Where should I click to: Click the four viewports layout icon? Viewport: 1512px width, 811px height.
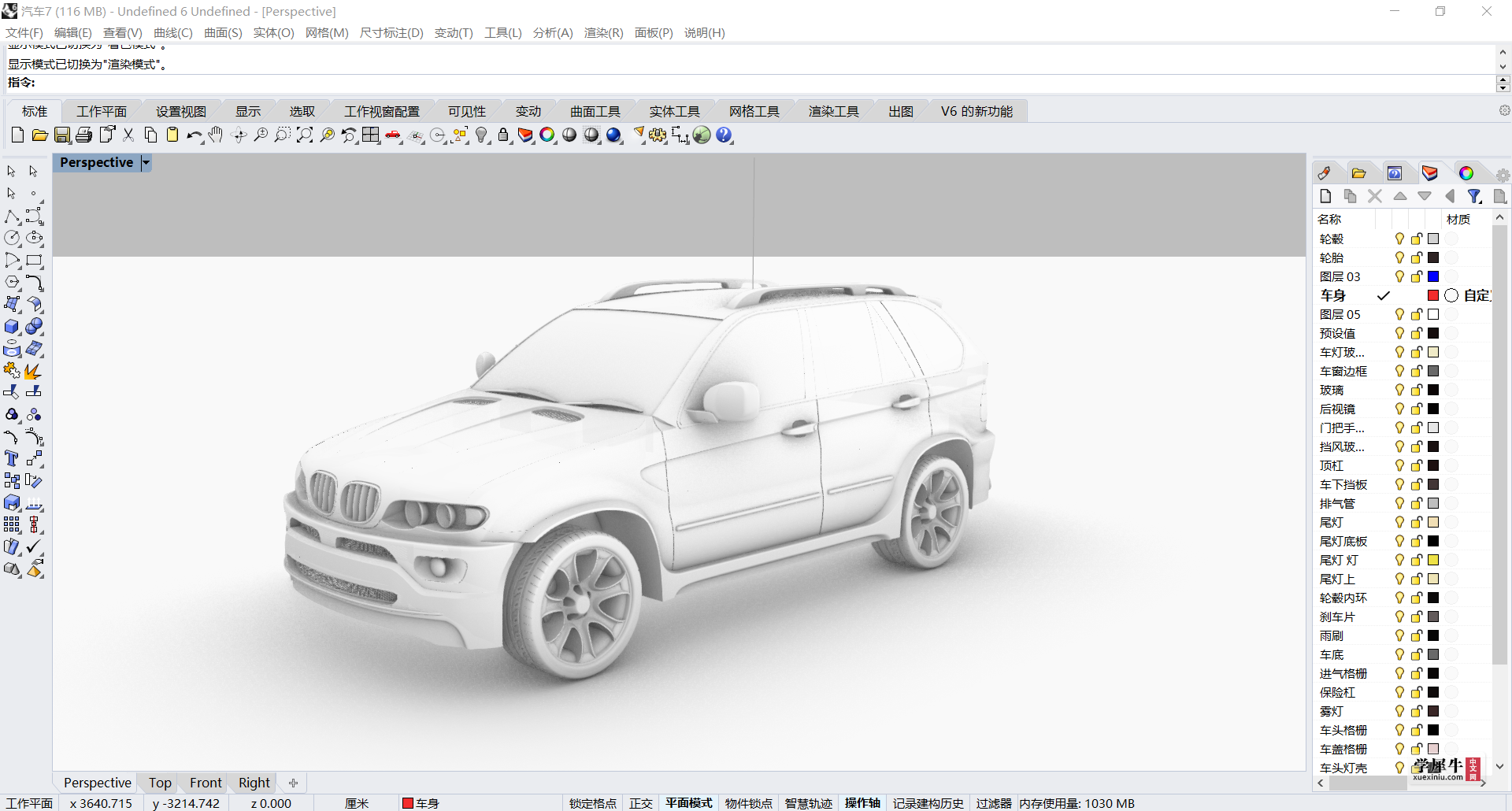(371, 135)
